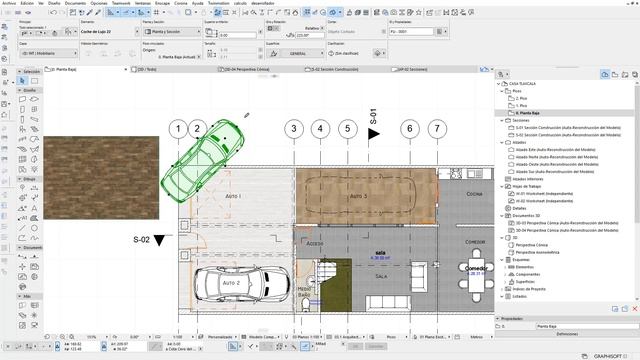Click the Redo arrow in top toolbar

(x=62, y=13)
